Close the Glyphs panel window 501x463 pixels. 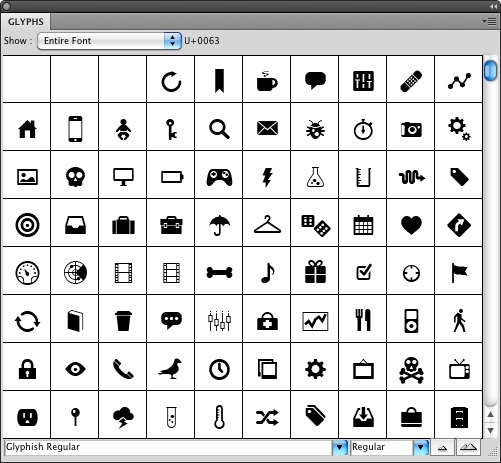click(x=6, y=6)
